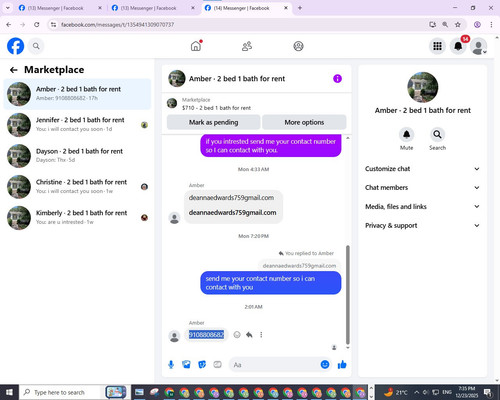Open Amber's profile photo in right panel
This screenshot has height=400, width=500.
coord(423,87)
